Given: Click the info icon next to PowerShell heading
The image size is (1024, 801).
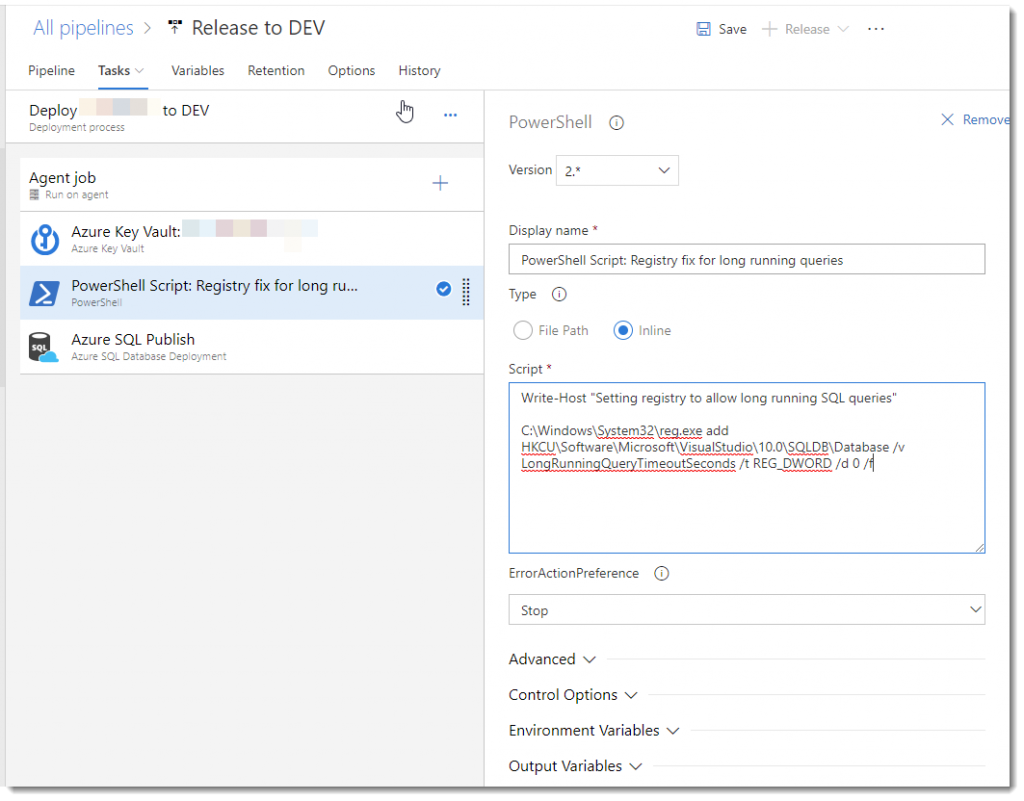Looking at the screenshot, I should (x=617, y=123).
